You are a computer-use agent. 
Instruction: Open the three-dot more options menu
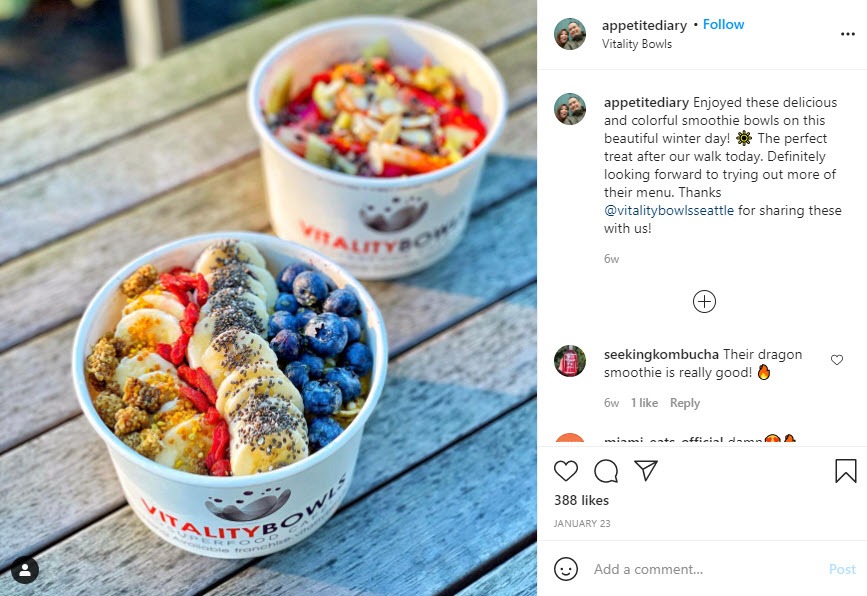click(x=848, y=34)
